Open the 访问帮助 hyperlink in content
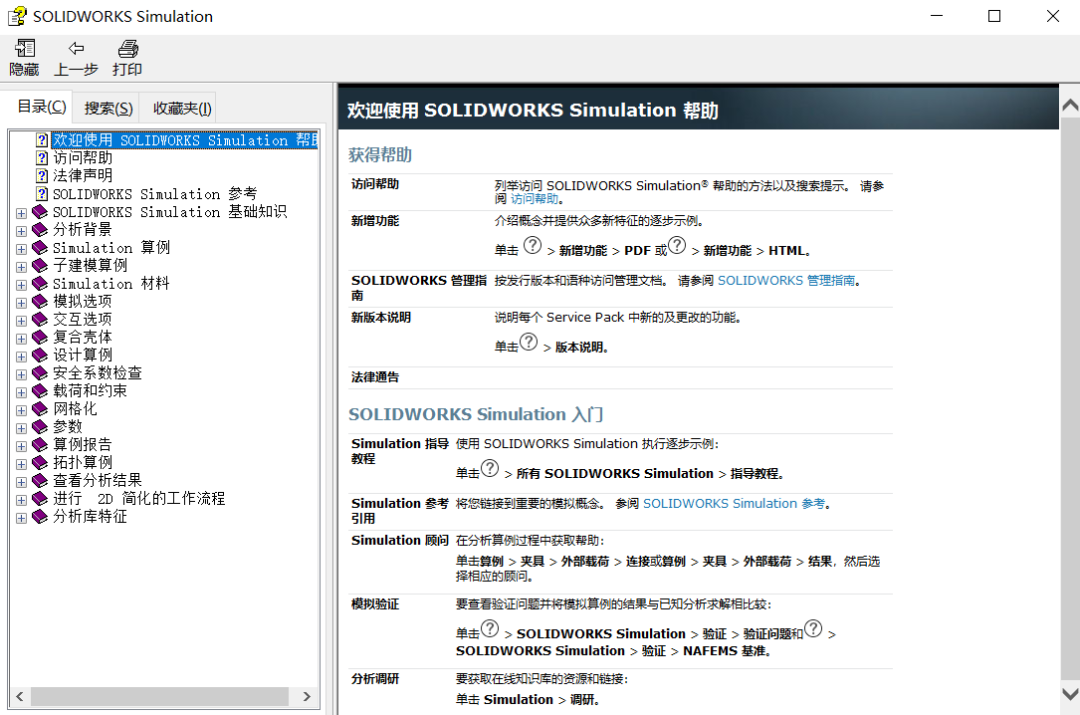Image resolution: width=1080 pixels, height=715 pixels. [x=535, y=200]
